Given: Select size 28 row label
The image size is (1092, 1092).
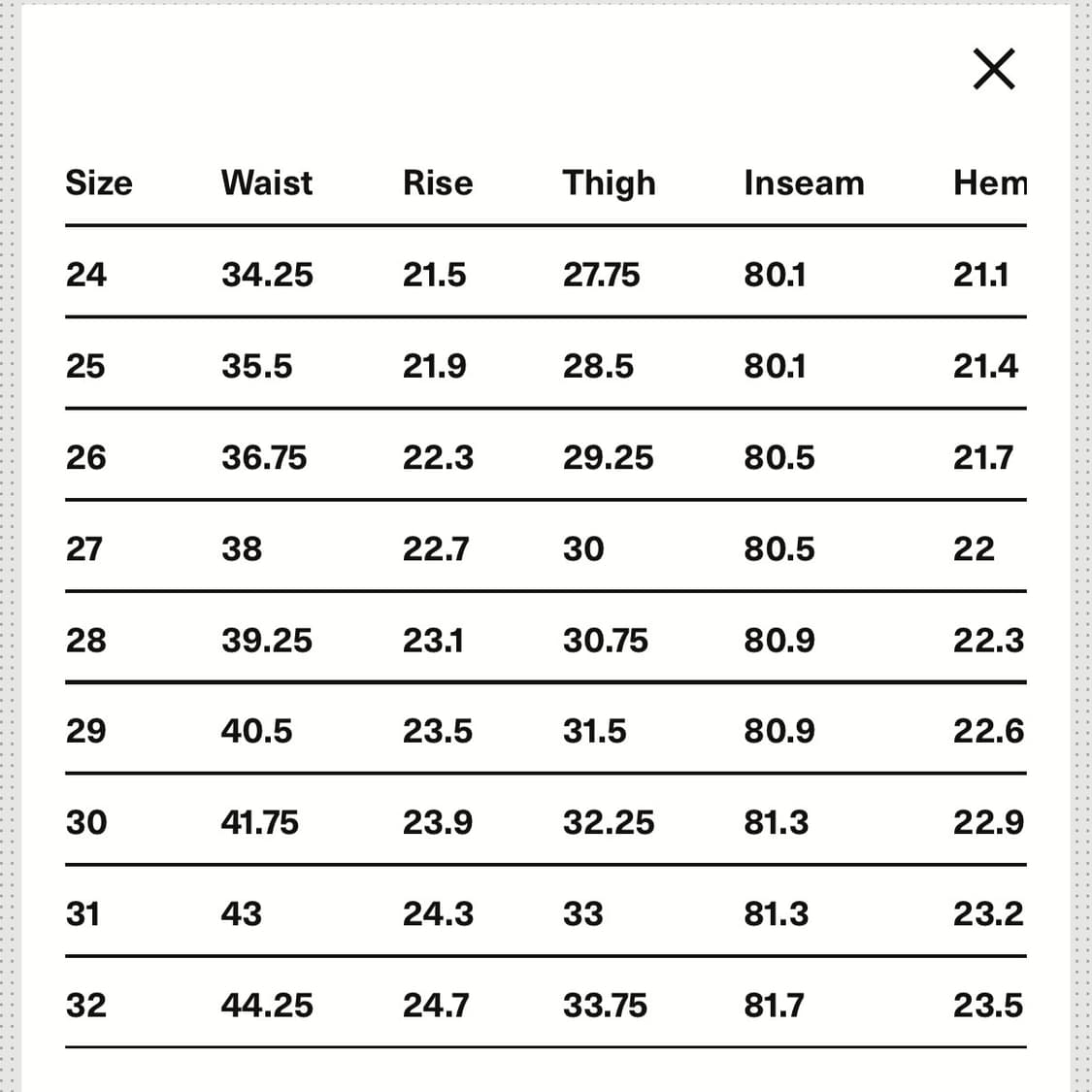Looking at the screenshot, I should coord(85,640).
